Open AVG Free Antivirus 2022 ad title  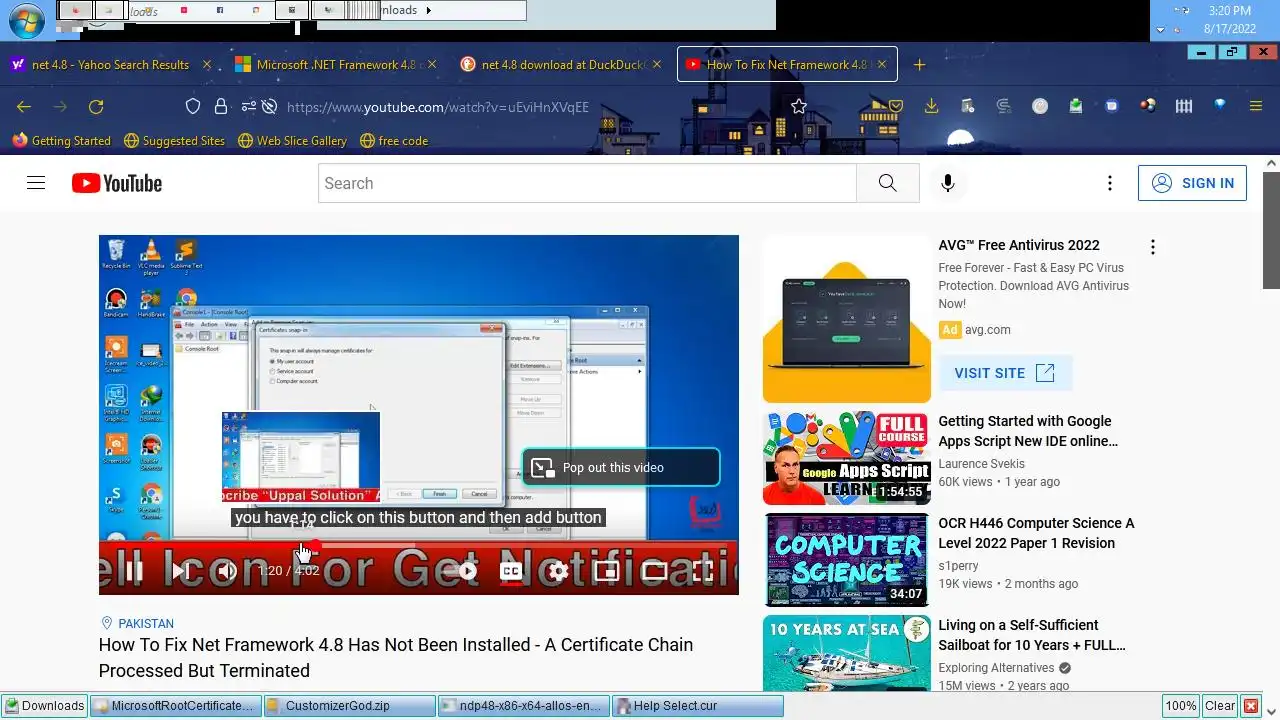1018,245
